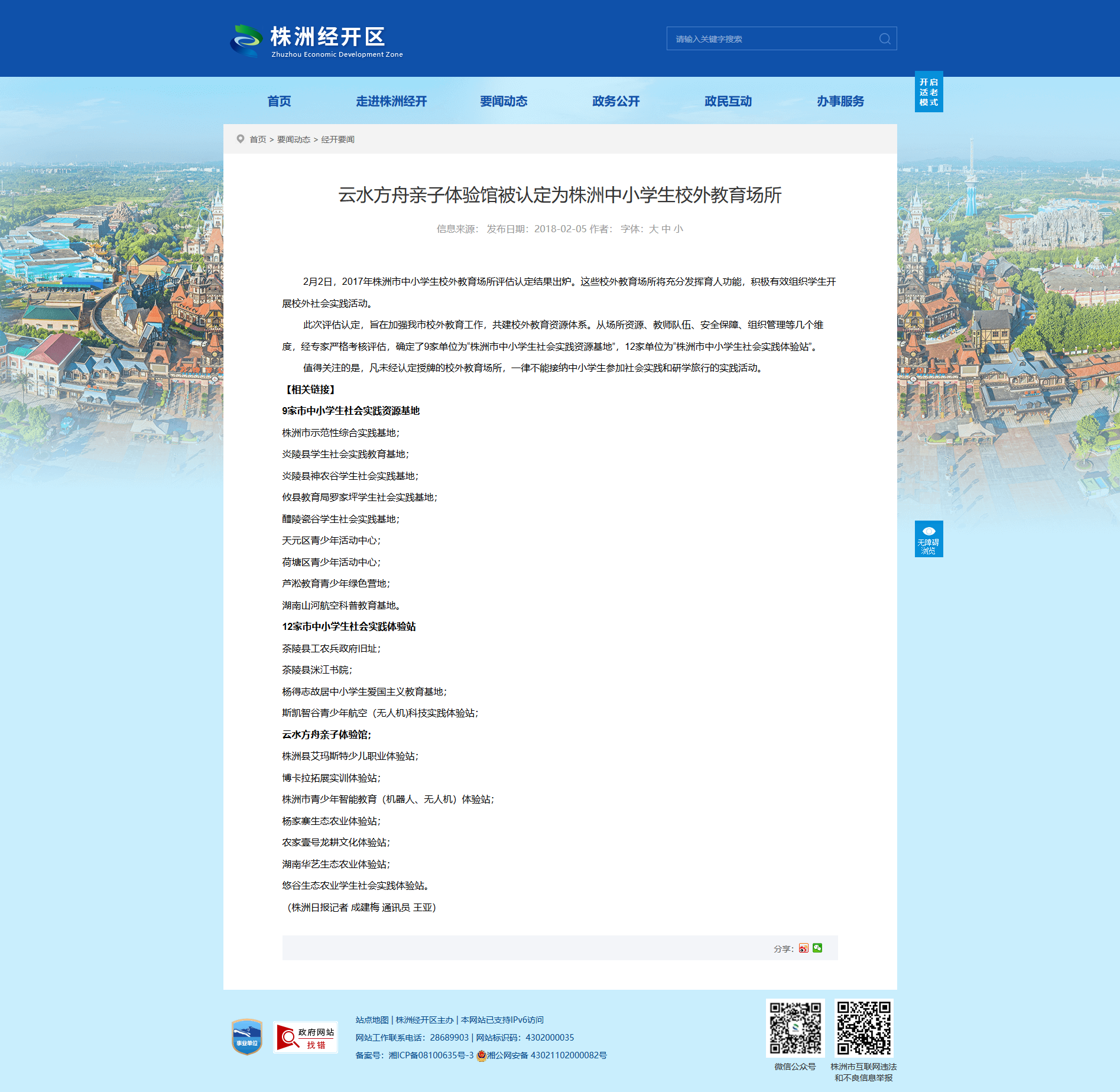This screenshot has height=1092, width=1120.
Task: Open the 走进株洲经开 menu
Action: pyautogui.click(x=391, y=101)
